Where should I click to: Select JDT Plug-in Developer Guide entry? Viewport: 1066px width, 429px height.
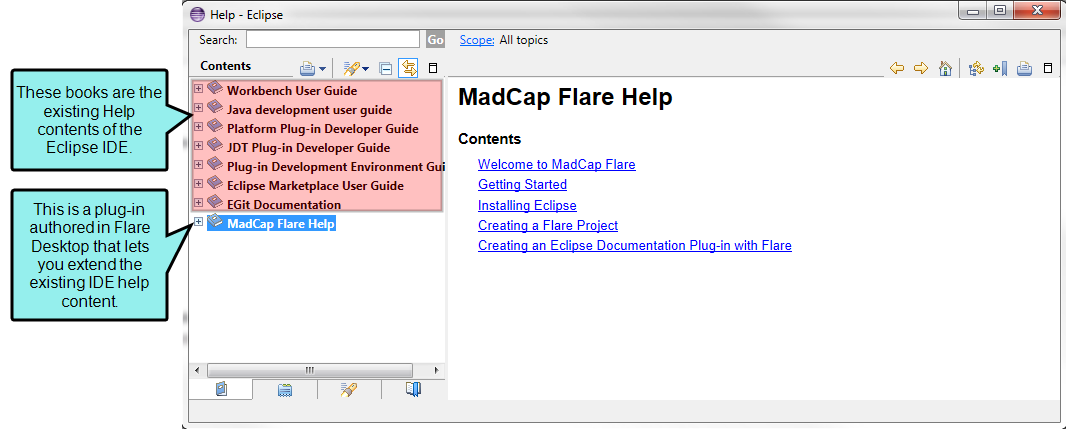[x=309, y=148]
